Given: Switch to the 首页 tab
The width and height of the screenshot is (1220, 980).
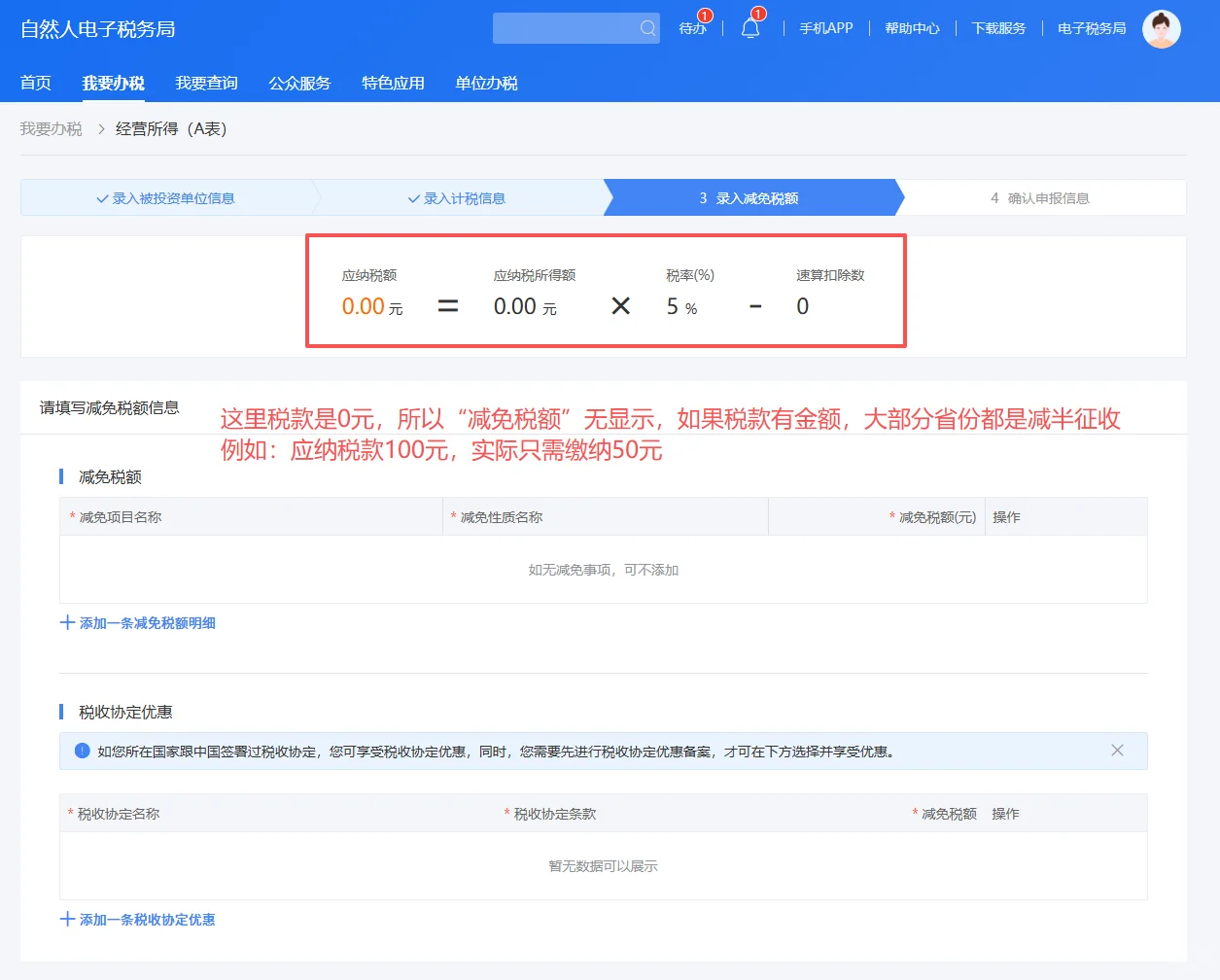Looking at the screenshot, I should pos(35,83).
